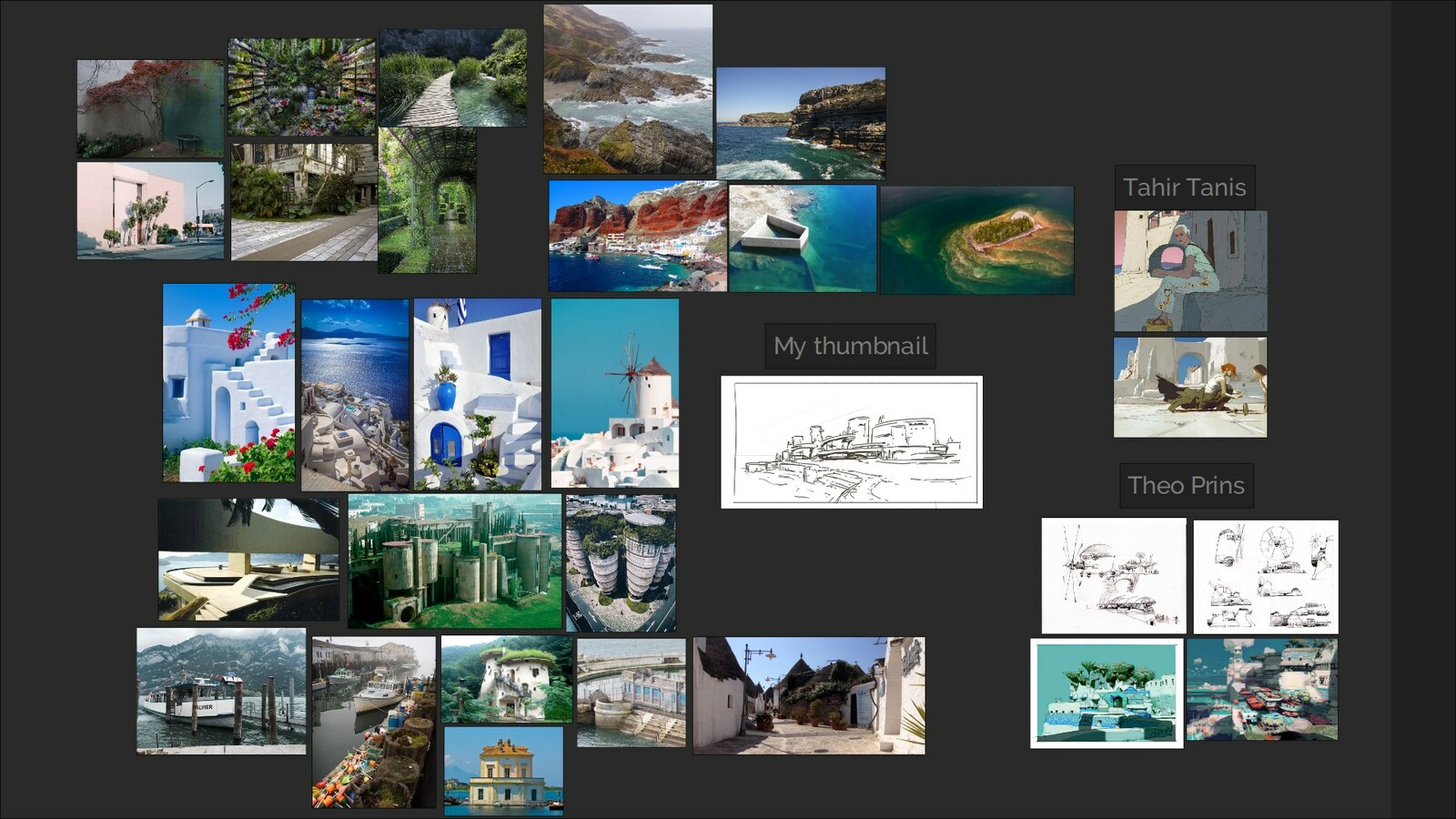The height and width of the screenshot is (819, 1456).
Task: Select the wooden boardwalk through reeds photo
Action: coord(453,77)
